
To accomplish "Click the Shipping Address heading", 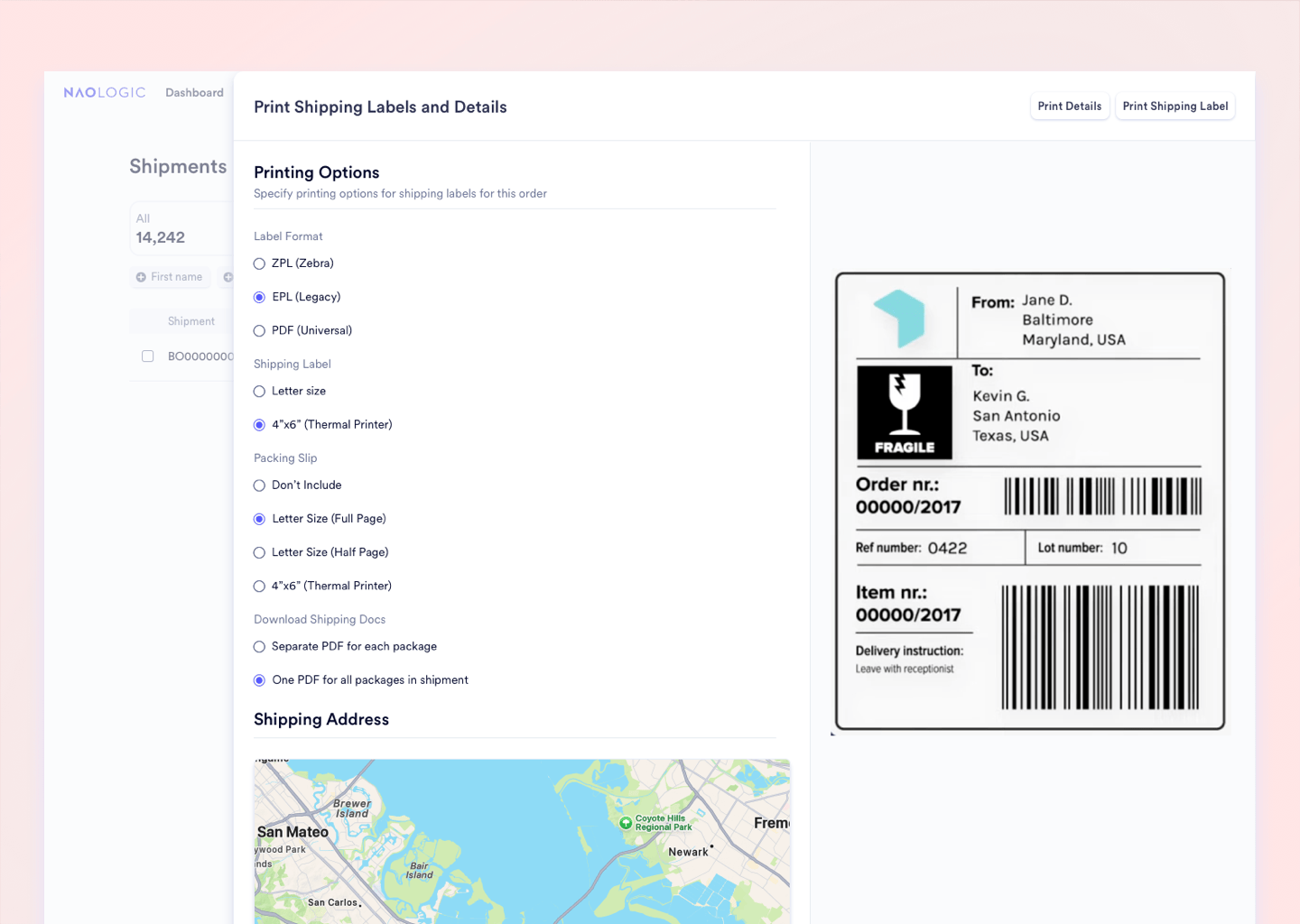I will click(x=321, y=719).
